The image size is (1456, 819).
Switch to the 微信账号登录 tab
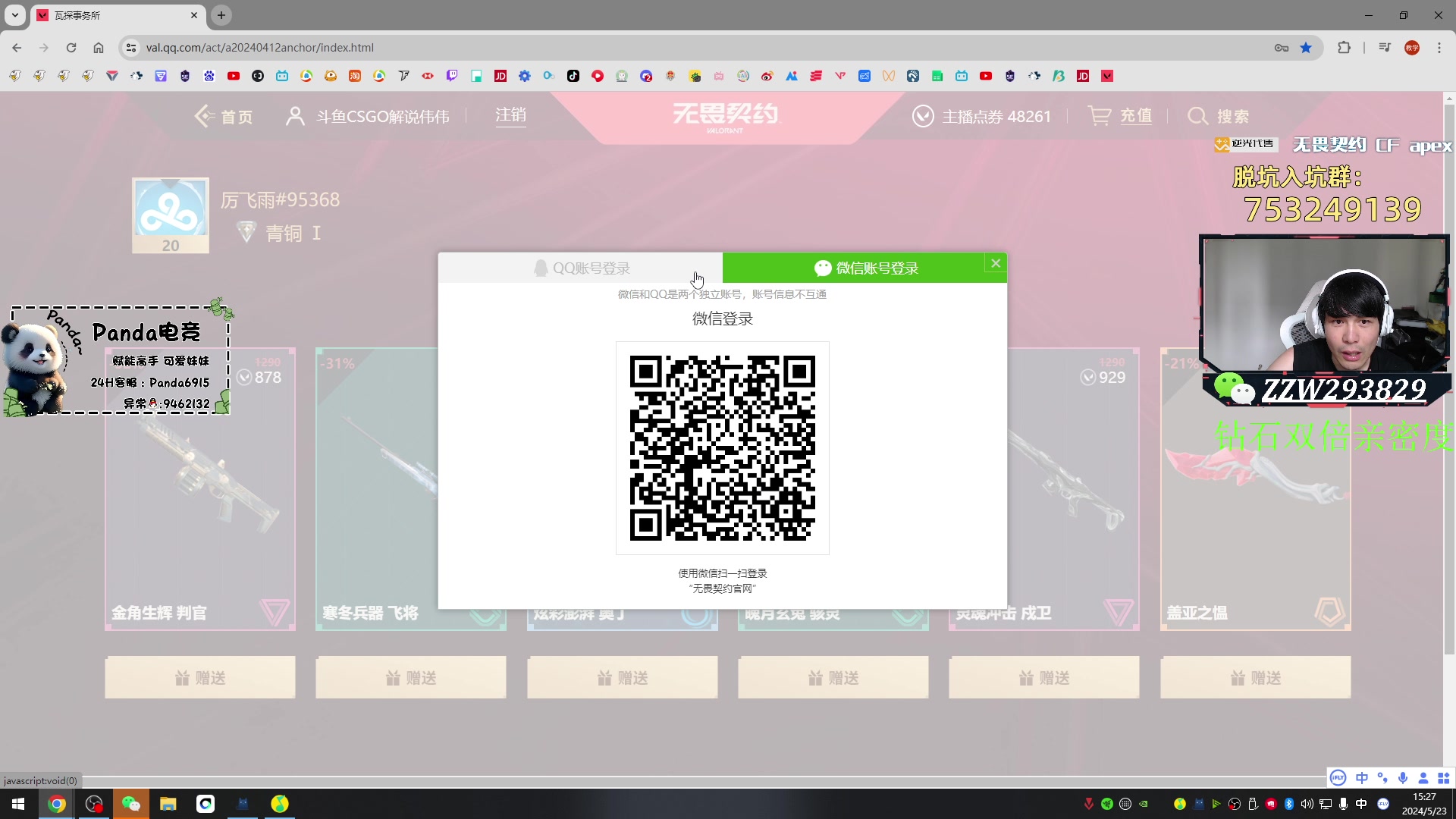point(864,268)
